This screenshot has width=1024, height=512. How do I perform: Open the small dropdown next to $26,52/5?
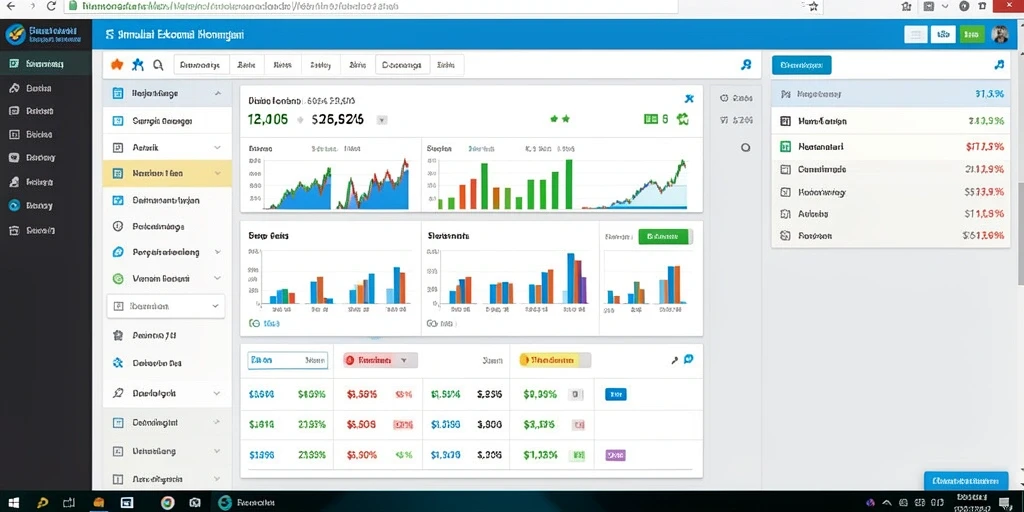pyautogui.click(x=382, y=120)
